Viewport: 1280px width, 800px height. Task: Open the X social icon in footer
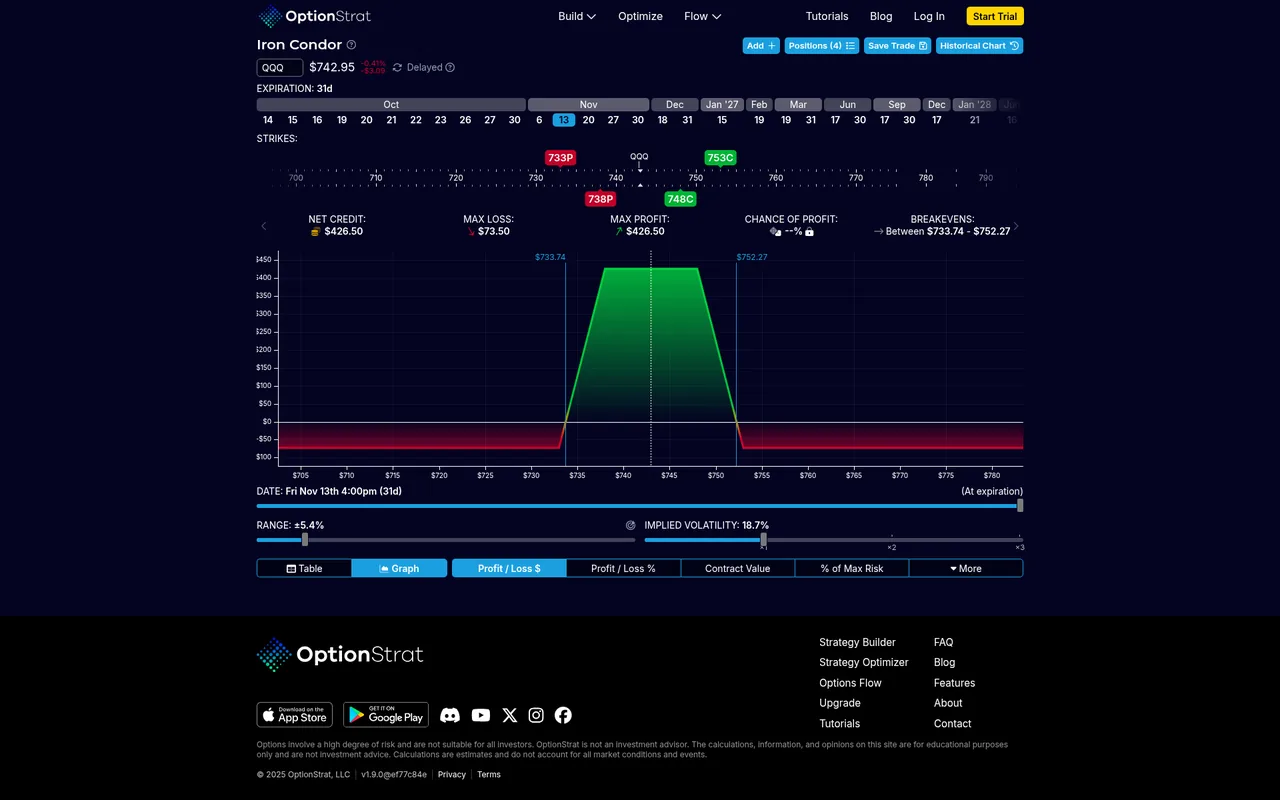(510, 715)
